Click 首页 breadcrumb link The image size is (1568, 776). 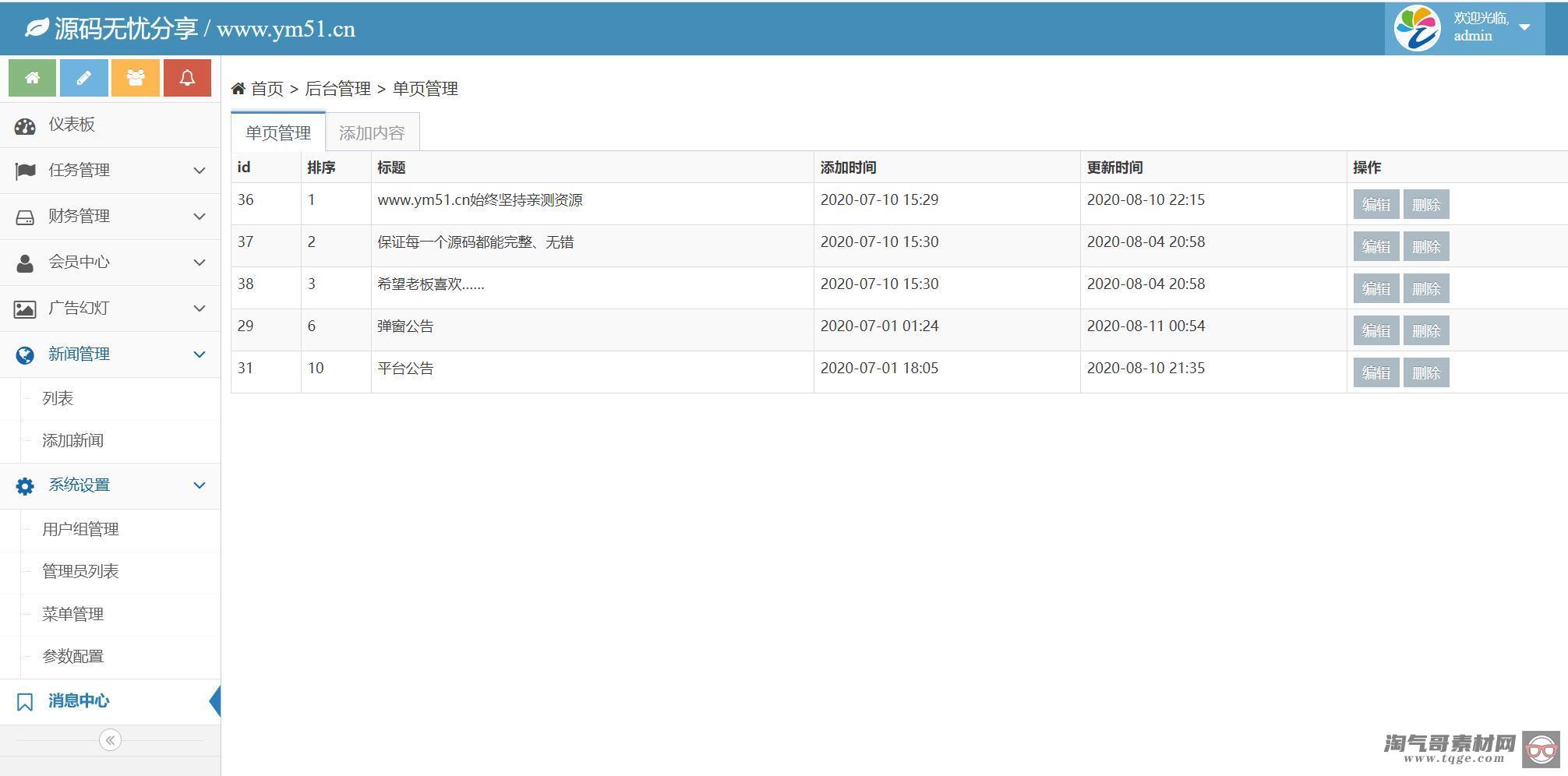pyautogui.click(x=267, y=89)
